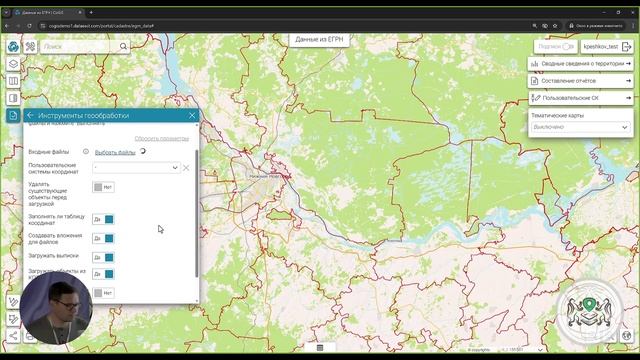This screenshot has width=640, height=360.
Task: Toggle the Подписи switch at top right
Action: point(568,47)
